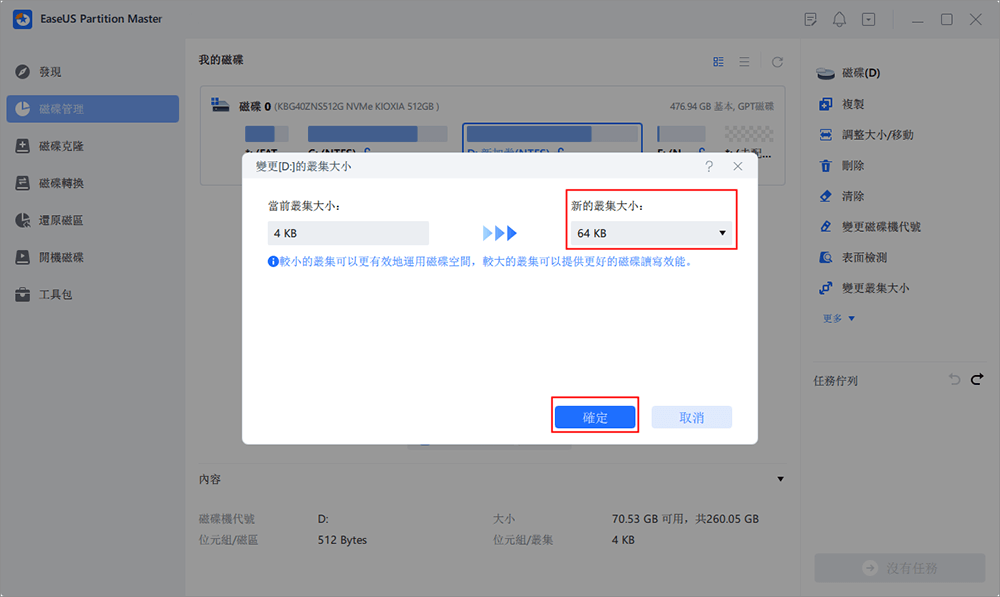Click the 磁碟(D) header in right panel
Screen dimensions: 1000x597
849,73
